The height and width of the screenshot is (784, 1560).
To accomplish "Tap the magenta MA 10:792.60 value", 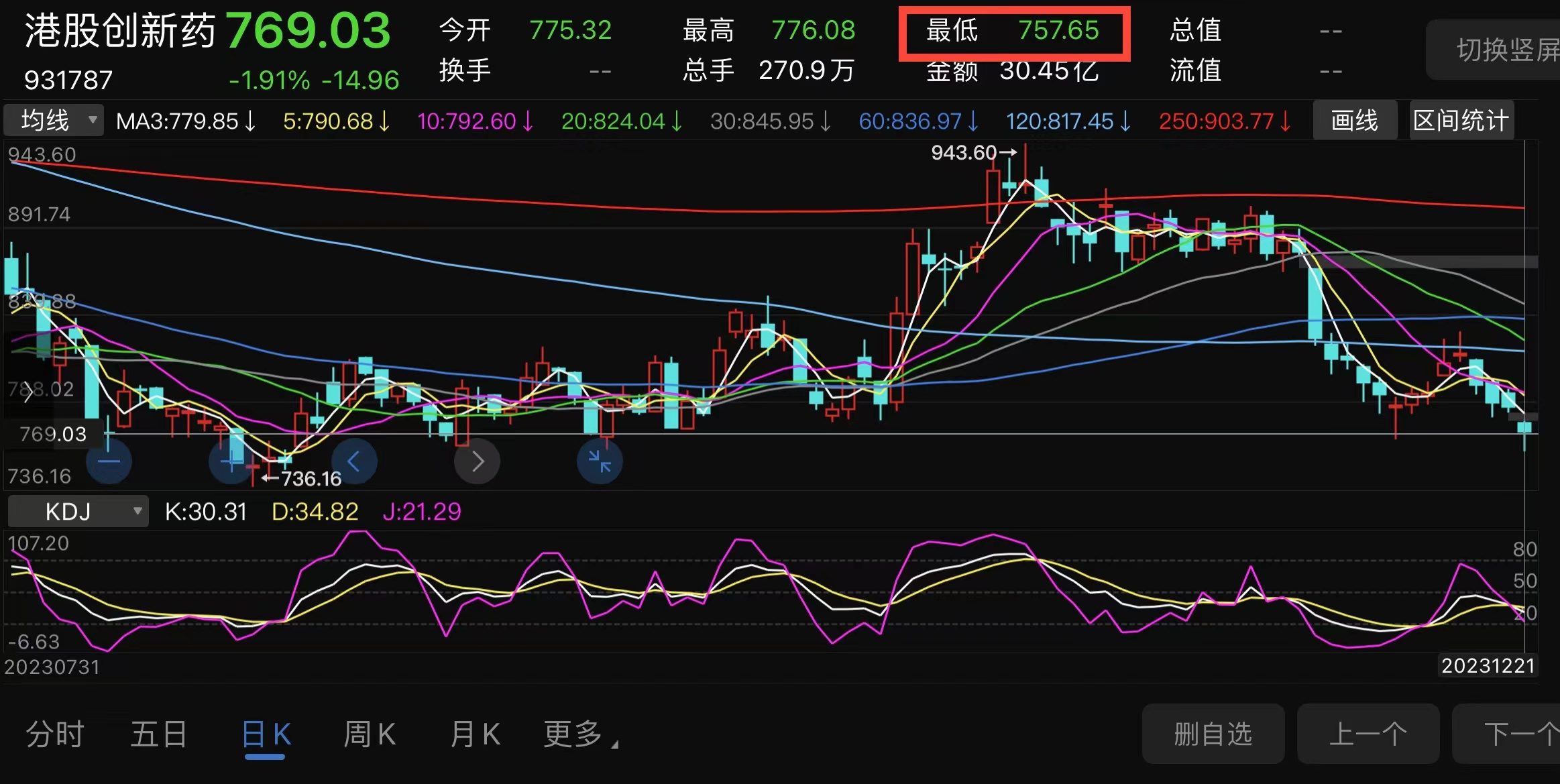I will 475,121.
